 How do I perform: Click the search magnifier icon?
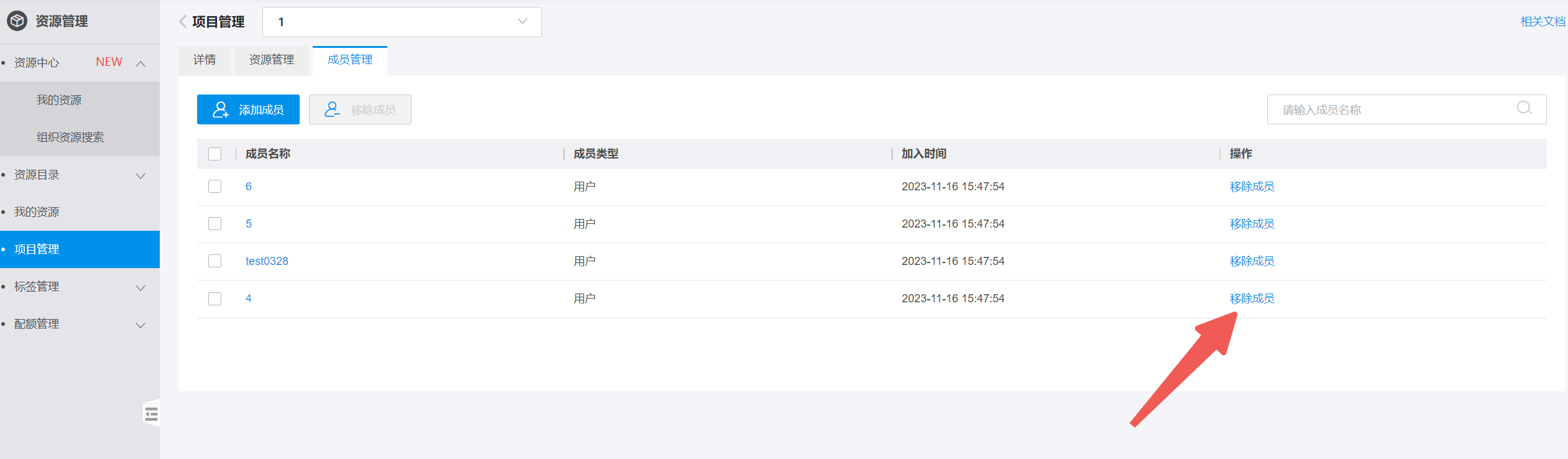point(1524,108)
